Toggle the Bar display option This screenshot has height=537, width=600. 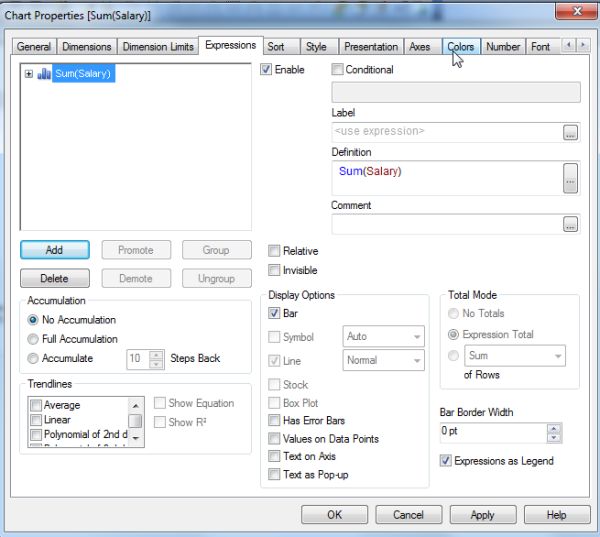pyautogui.click(x=274, y=313)
